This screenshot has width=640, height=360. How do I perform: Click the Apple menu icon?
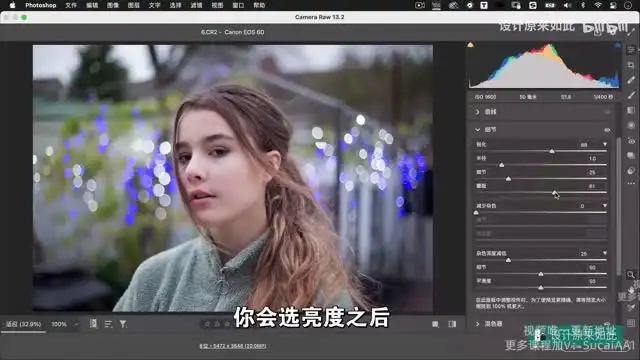click(x=12, y=5)
